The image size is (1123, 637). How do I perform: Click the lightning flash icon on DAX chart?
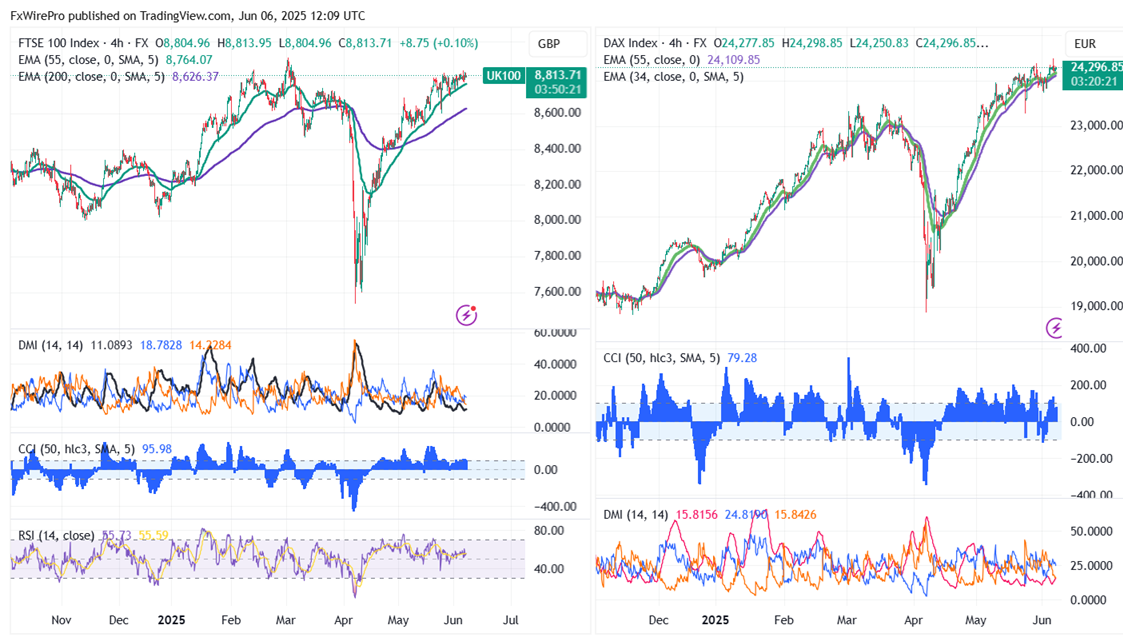(1055, 328)
